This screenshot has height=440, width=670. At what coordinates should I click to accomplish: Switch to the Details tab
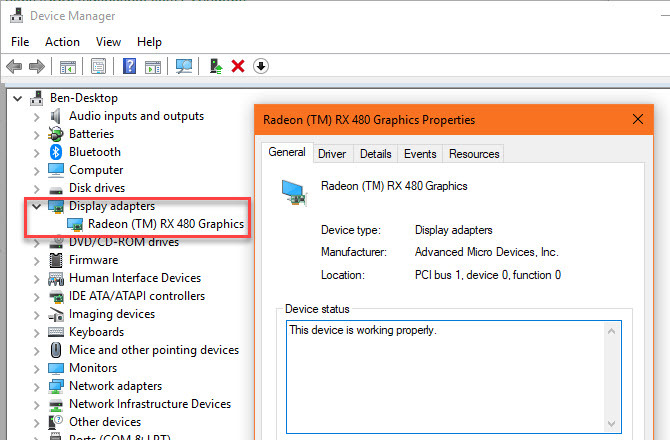coord(376,154)
